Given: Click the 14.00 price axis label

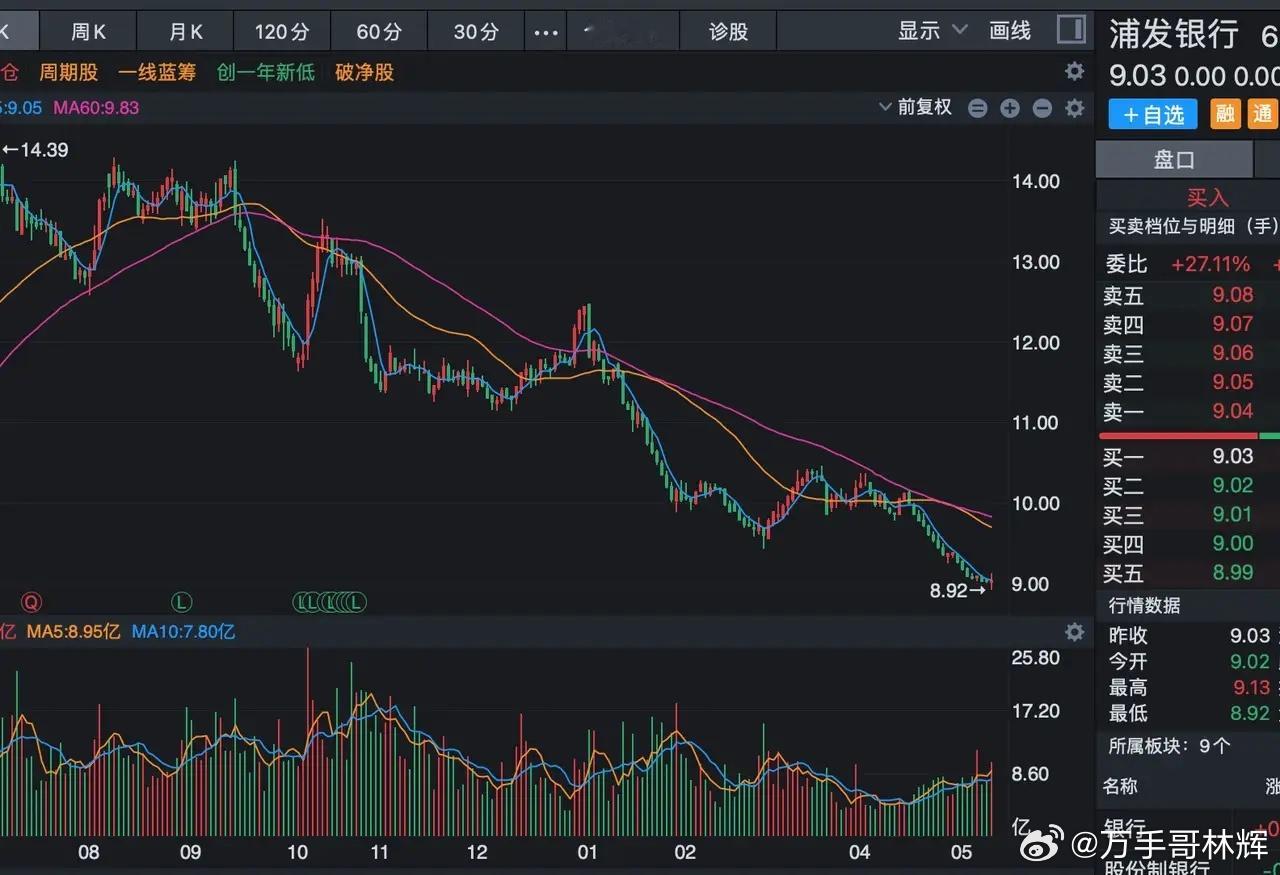Looking at the screenshot, I should 1036,182.
